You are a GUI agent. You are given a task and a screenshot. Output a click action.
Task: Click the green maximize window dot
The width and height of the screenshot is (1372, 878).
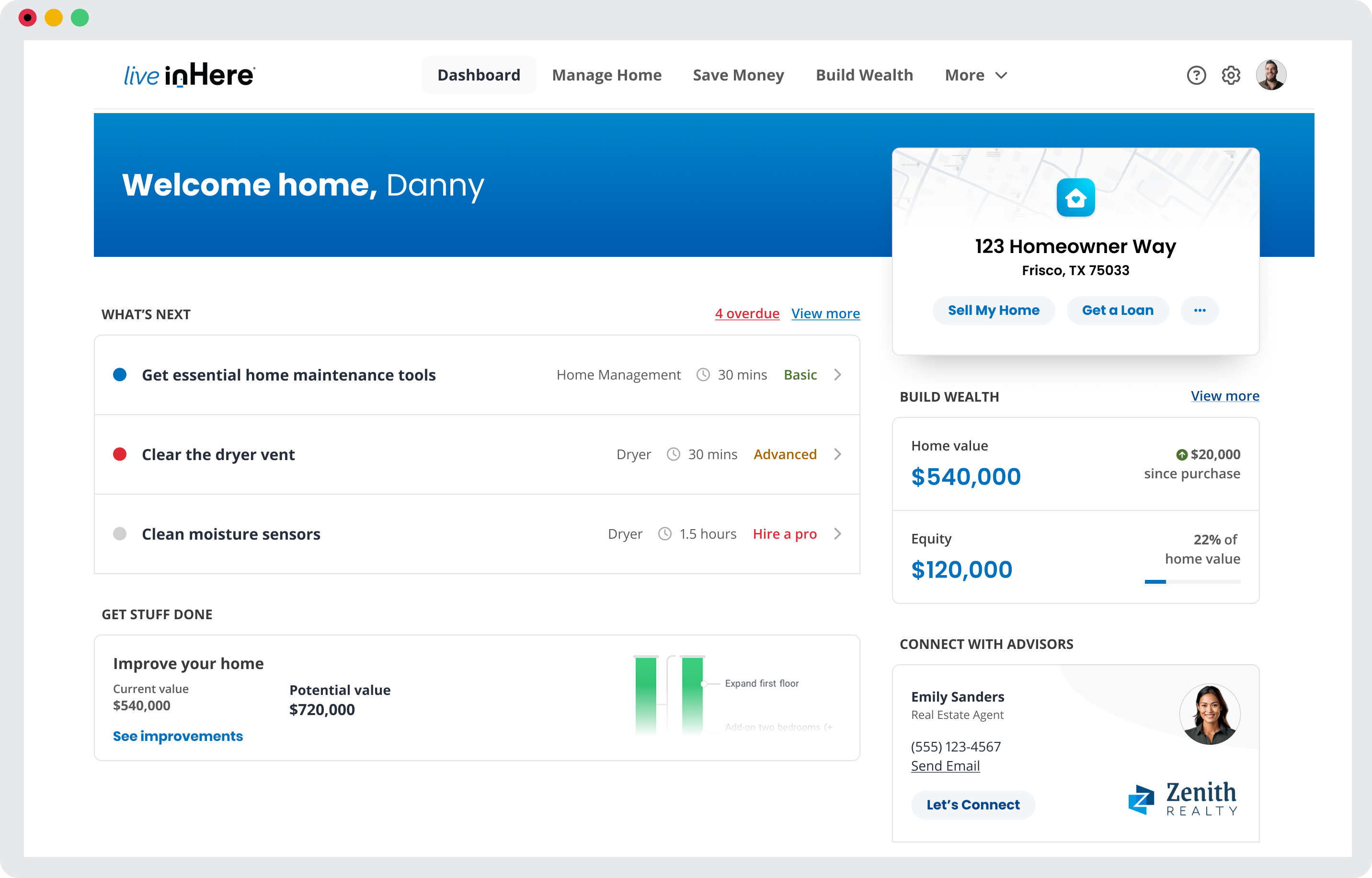pos(80,18)
